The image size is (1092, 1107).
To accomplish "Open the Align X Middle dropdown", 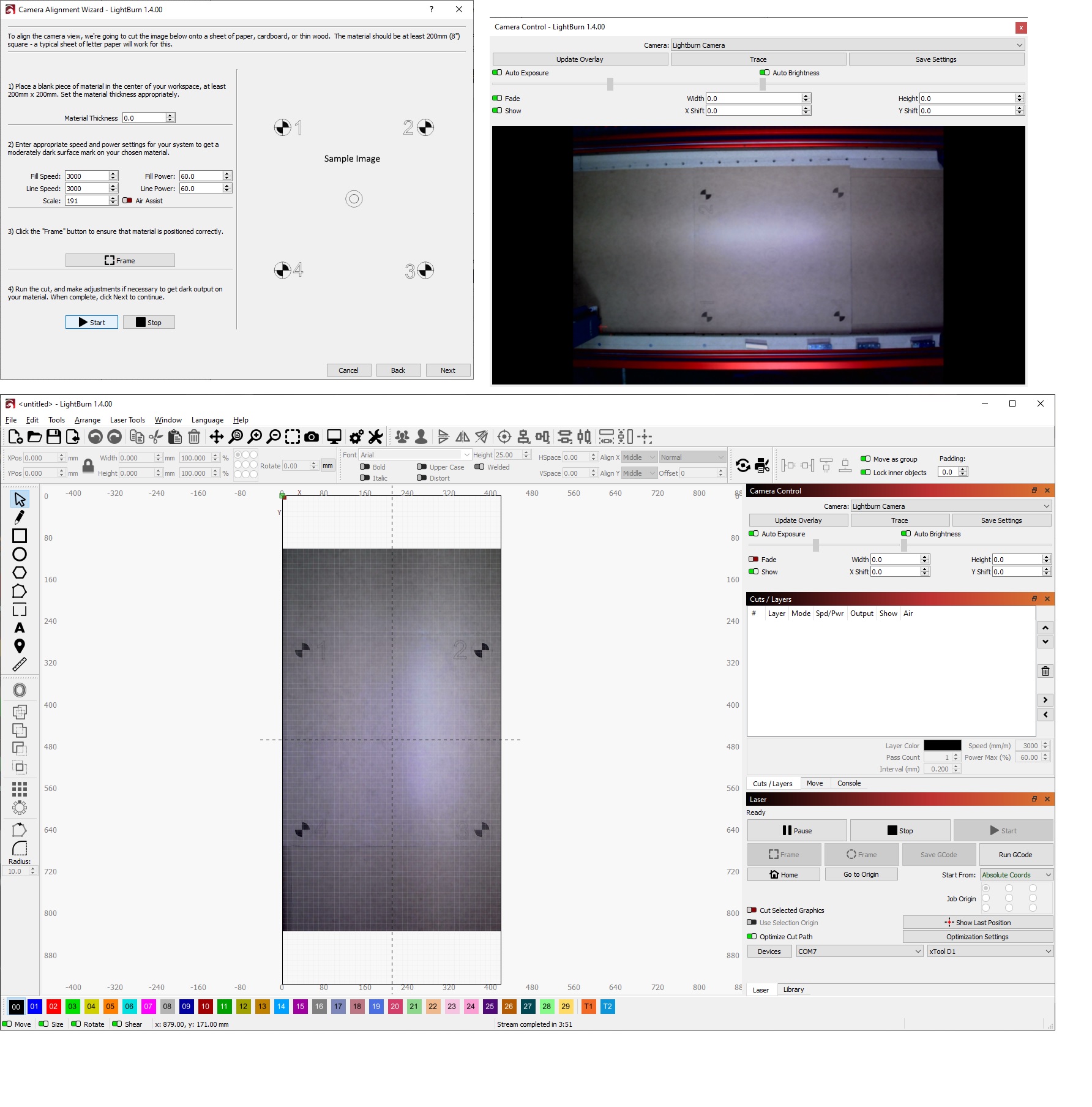I will point(639,457).
